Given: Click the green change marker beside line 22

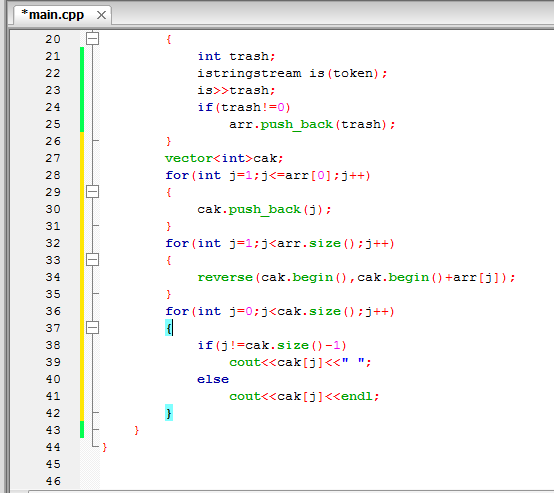Looking at the screenshot, I should (x=82, y=73).
